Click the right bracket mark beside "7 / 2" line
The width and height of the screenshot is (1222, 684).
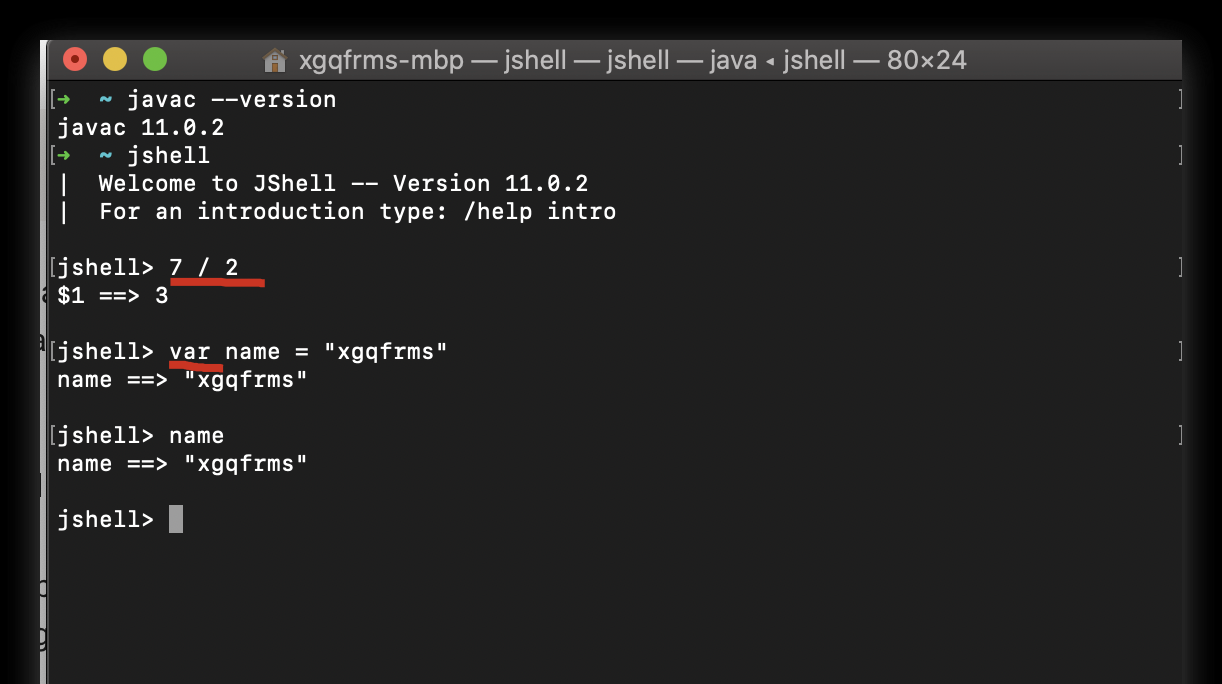[1180, 267]
